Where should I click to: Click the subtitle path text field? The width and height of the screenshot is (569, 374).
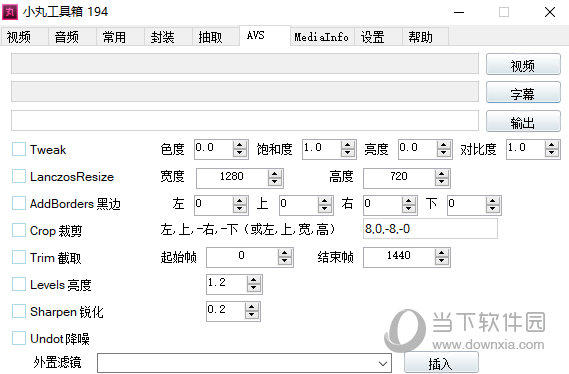(x=245, y=91)
